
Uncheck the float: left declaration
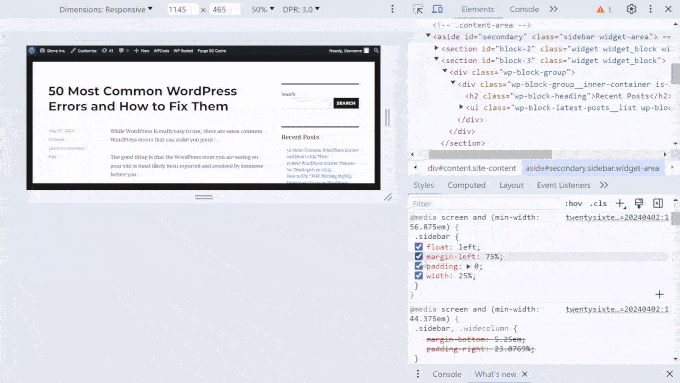[x=418, y=247]
